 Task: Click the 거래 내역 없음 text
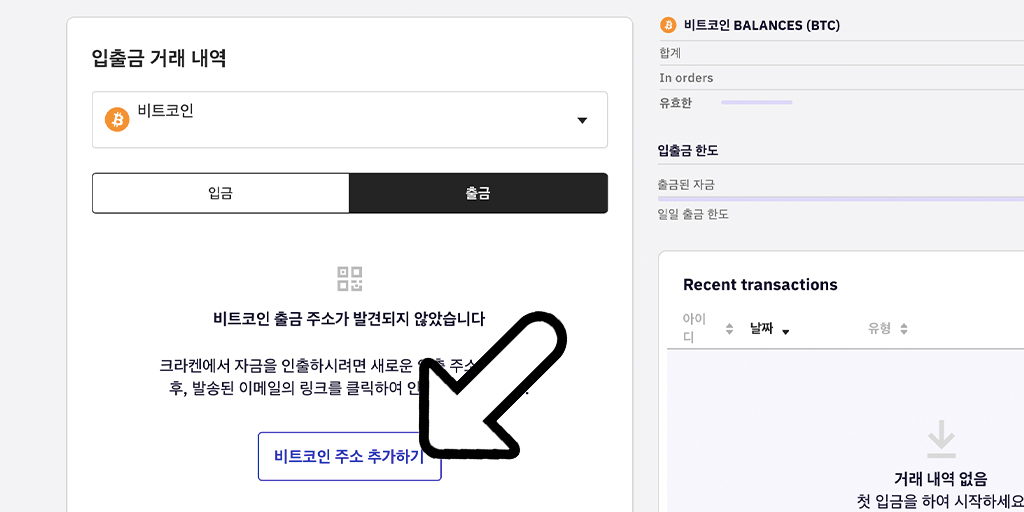point(940,479)
